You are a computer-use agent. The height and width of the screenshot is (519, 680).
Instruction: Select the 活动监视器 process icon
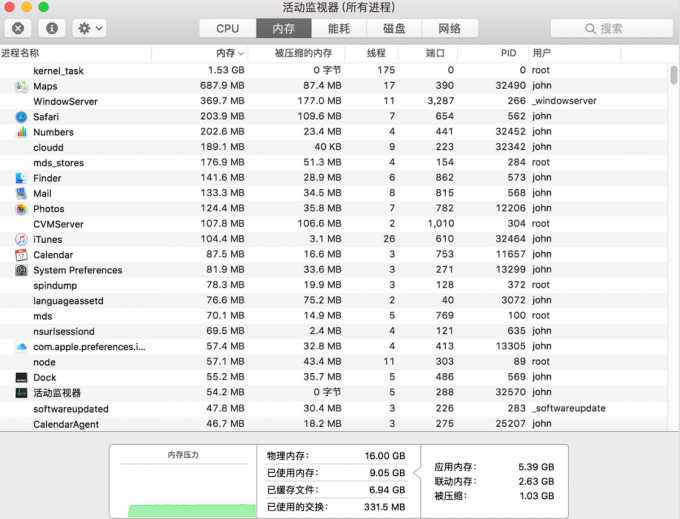tap(21, 393)
